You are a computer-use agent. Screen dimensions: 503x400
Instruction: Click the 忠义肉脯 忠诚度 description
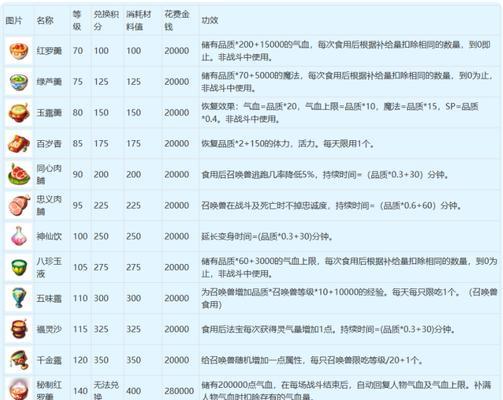click(332, 206)
